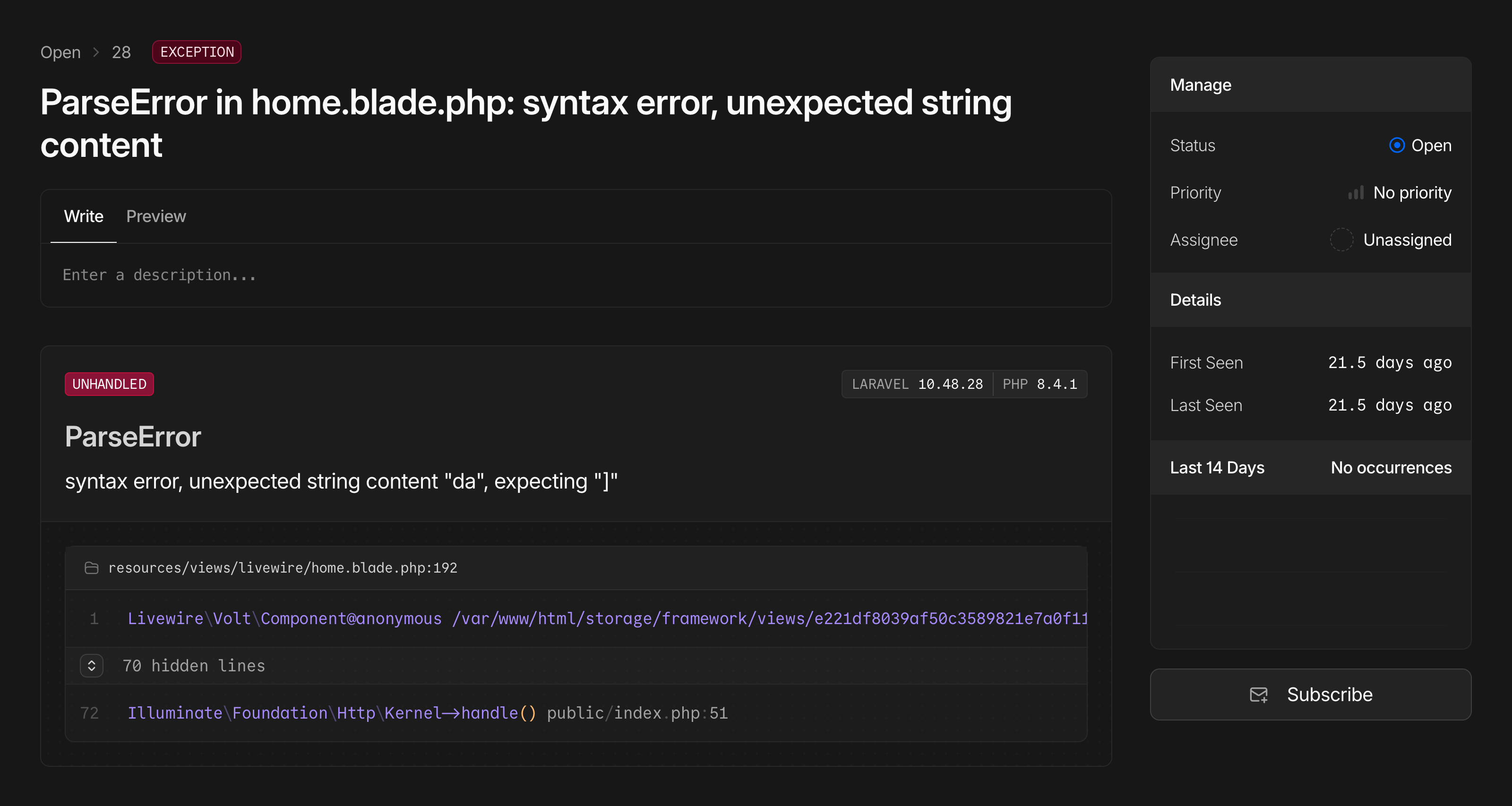Viewport: 1512px width, 806px height.
Task: Click the dashed Unassigned avatar circle
Action: 1341,240
